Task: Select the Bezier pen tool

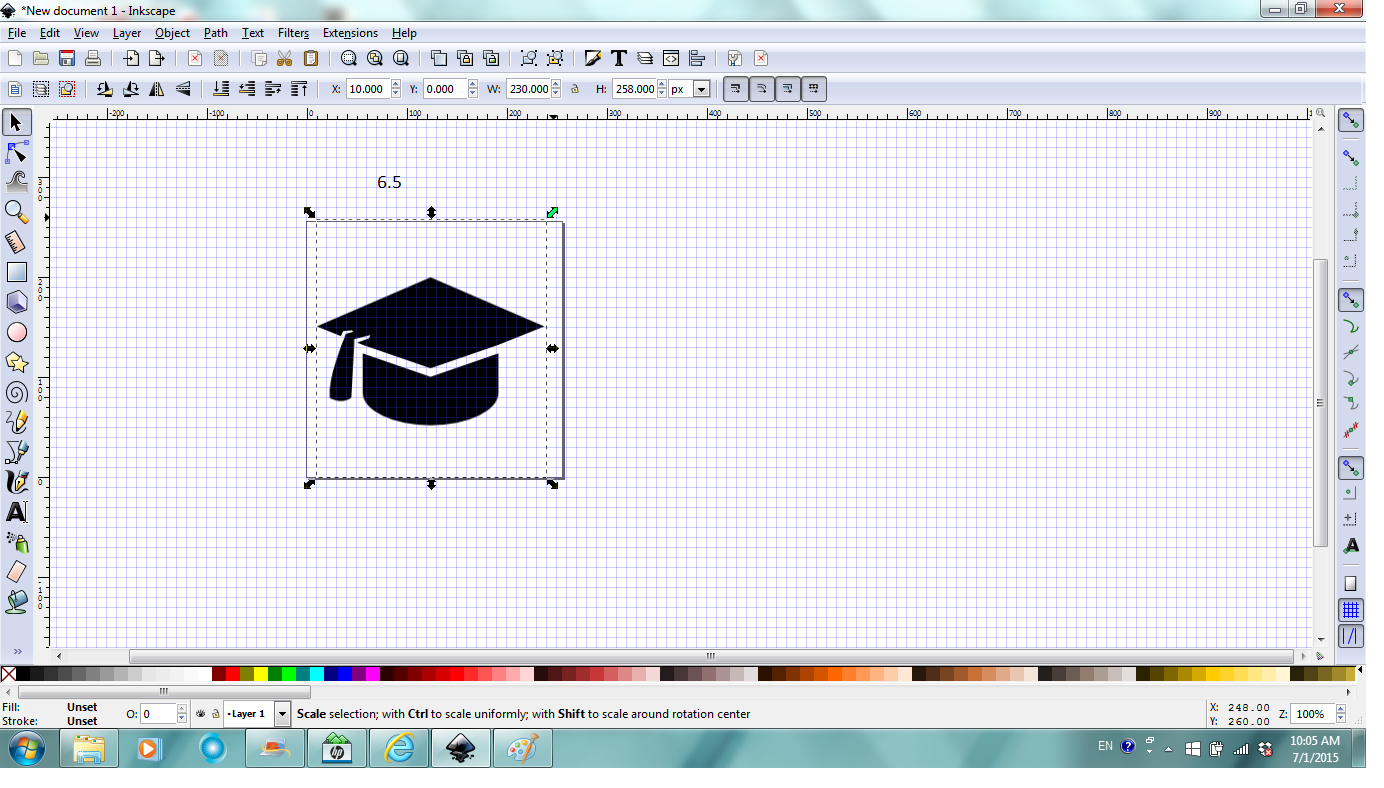Action: coord(17,452)
